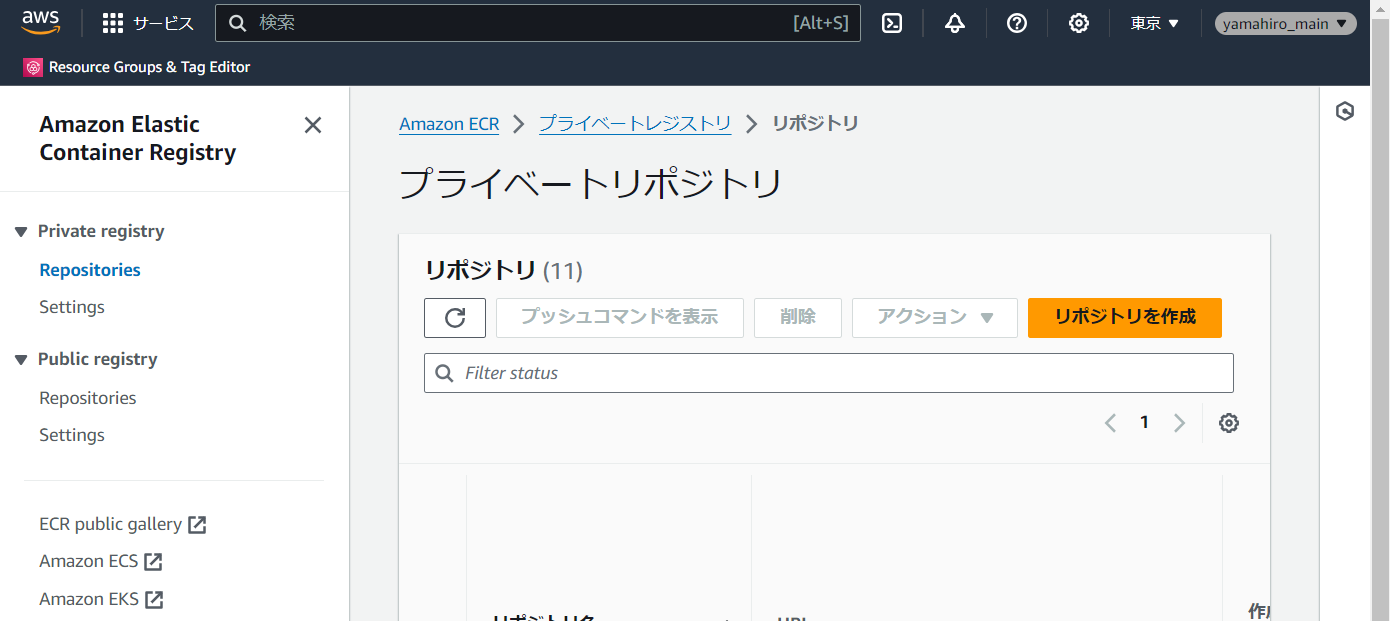Create a new repository with リポジトリを作成

[1124, 317]
